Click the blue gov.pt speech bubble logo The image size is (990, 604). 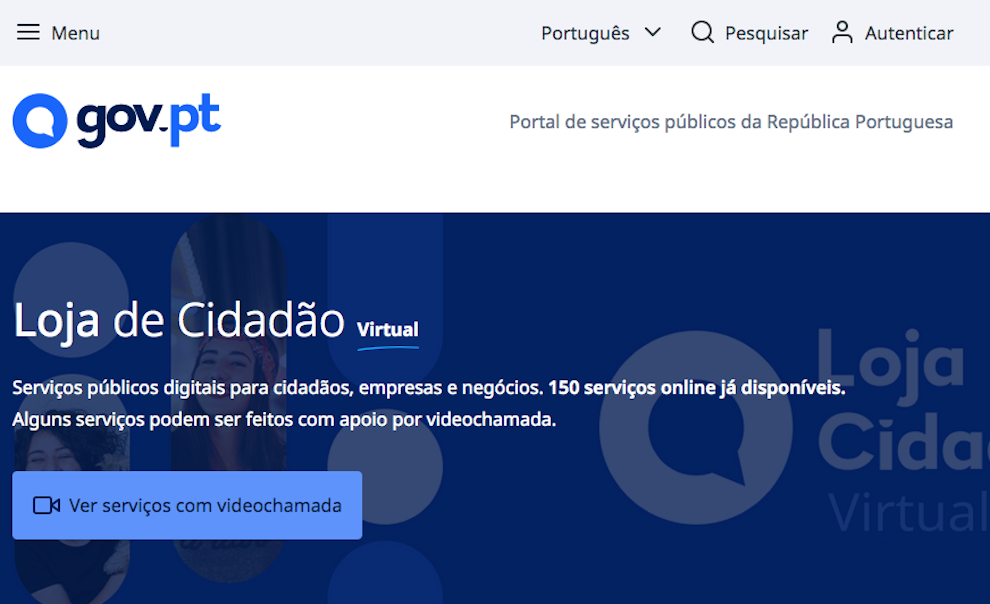click(x=40, y=121)
